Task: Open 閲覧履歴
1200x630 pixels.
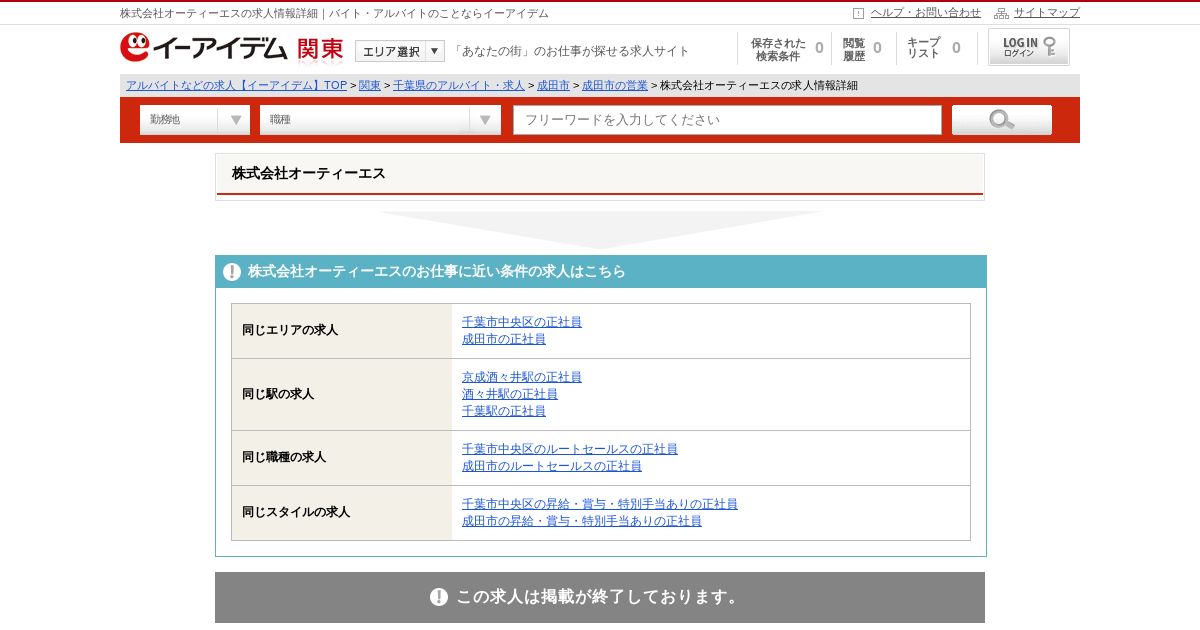Action: tap(862, 49)
